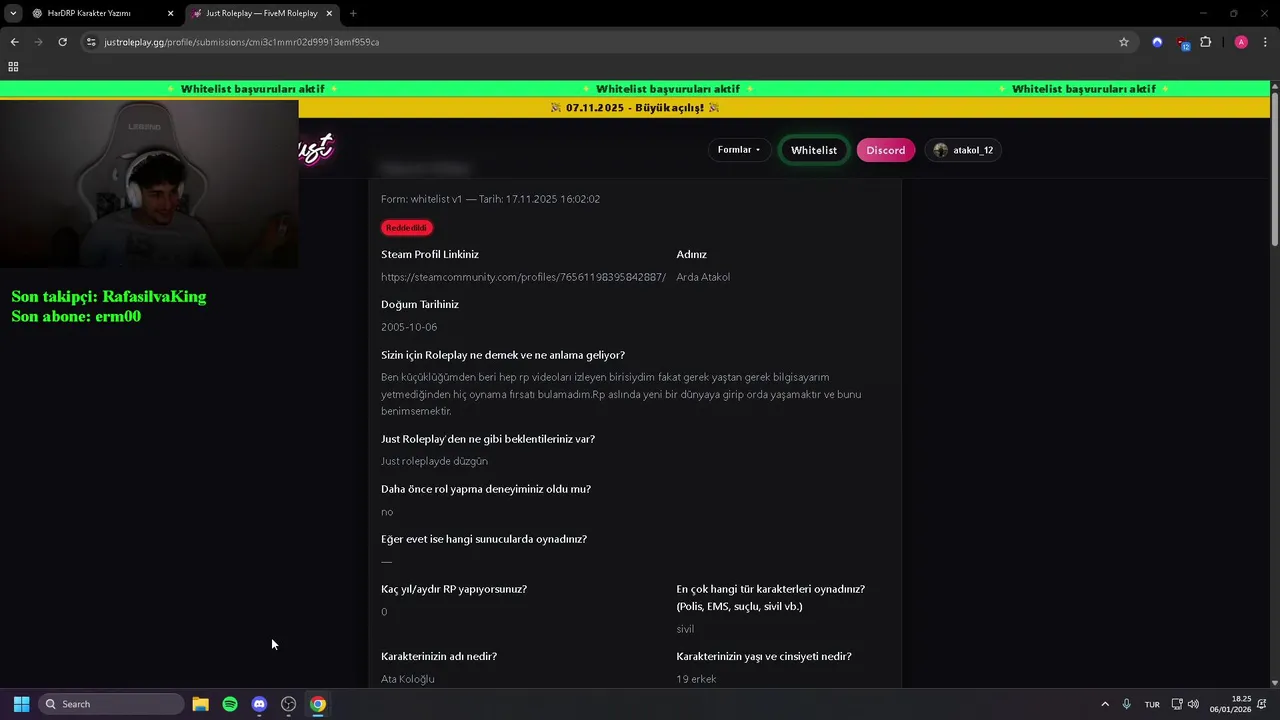Expand the Formlar dropdown menu
Viewport: 1280px width, 720px height.
(739, 150)
